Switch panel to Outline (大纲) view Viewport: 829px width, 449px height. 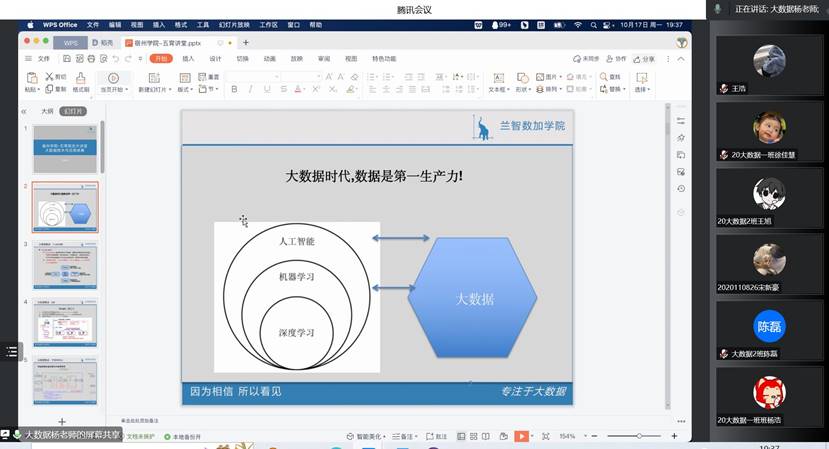coord(46,112)
